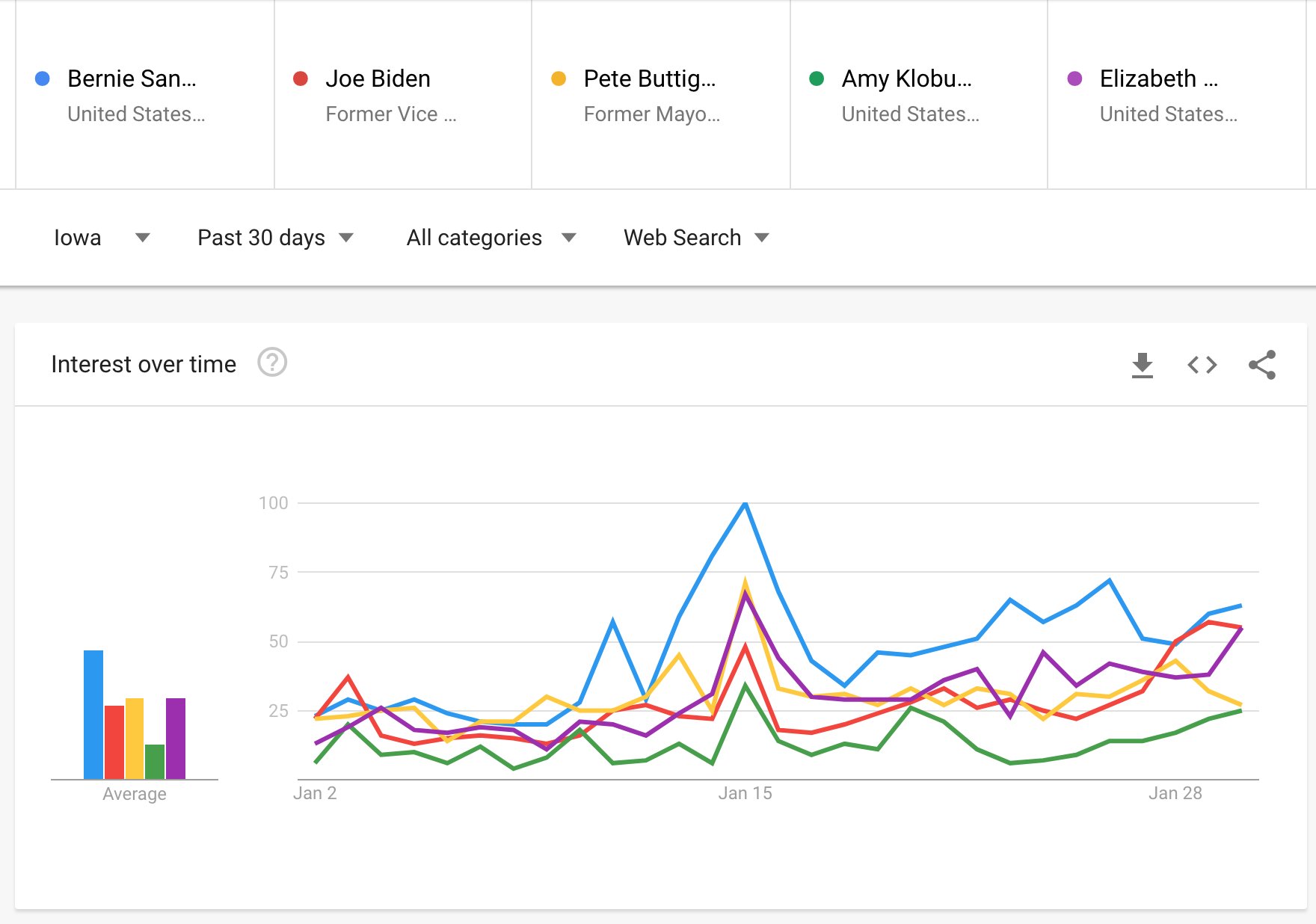Open the All categories dropdown
The image size is (1316, 924).
[x=491, y=238]
